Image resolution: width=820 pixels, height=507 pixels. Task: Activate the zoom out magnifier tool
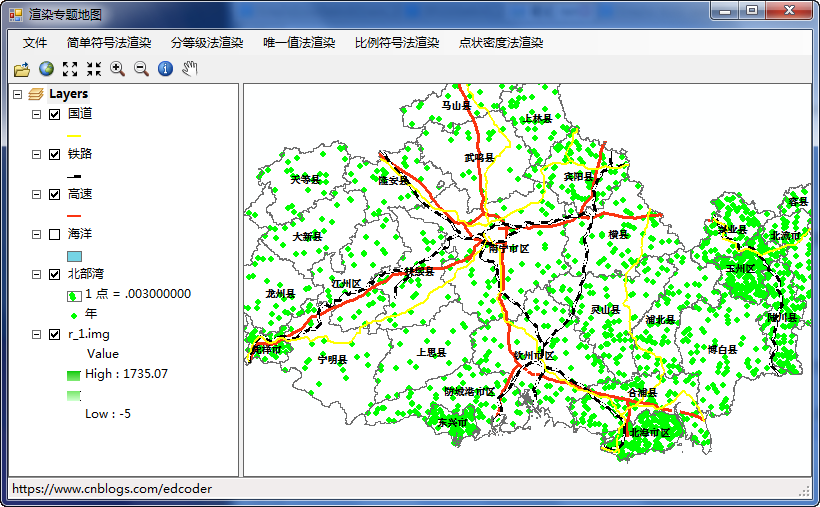(x=141, y=69)
